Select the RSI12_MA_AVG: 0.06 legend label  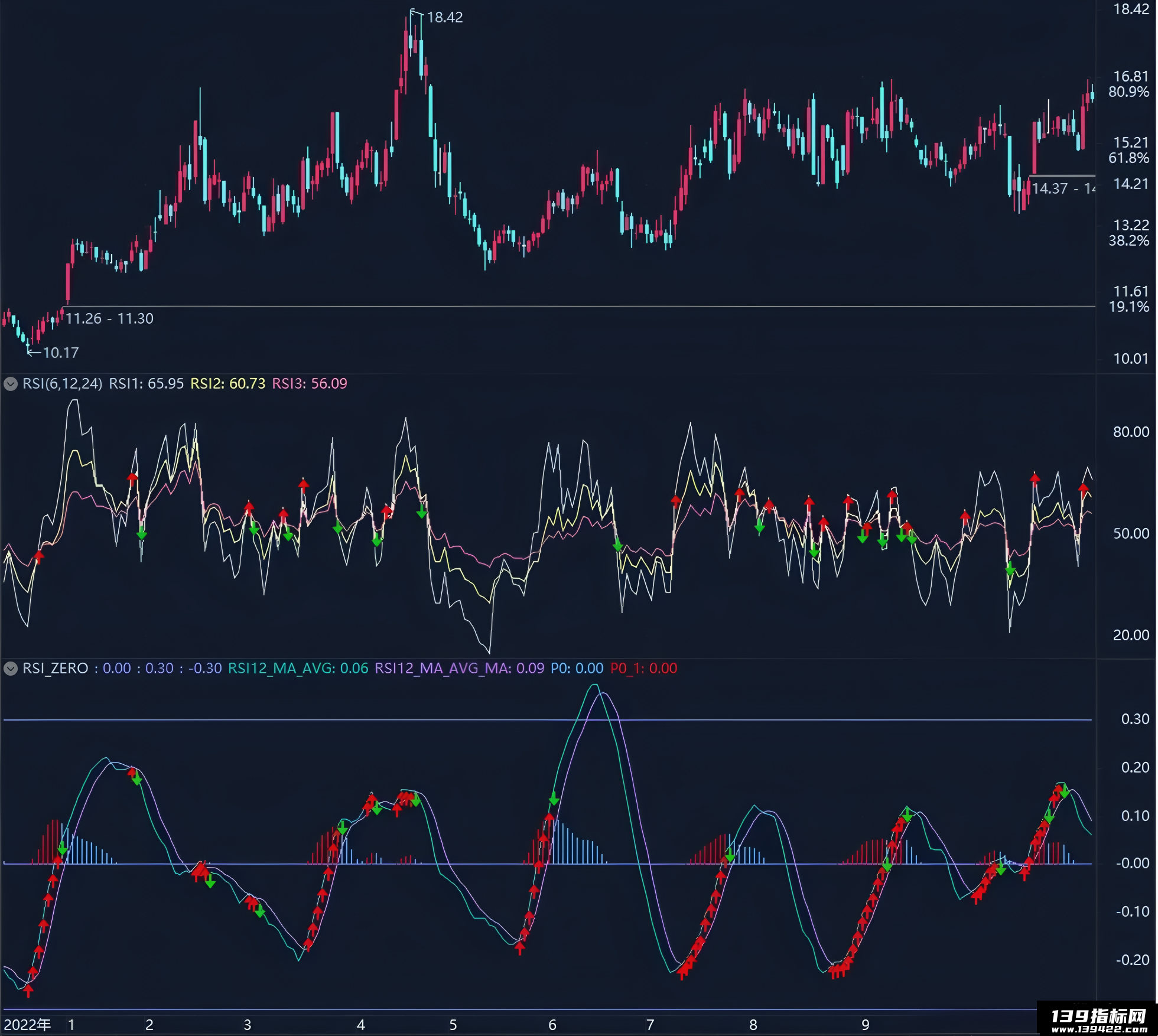pyautogui.click(x=298, y=669)
